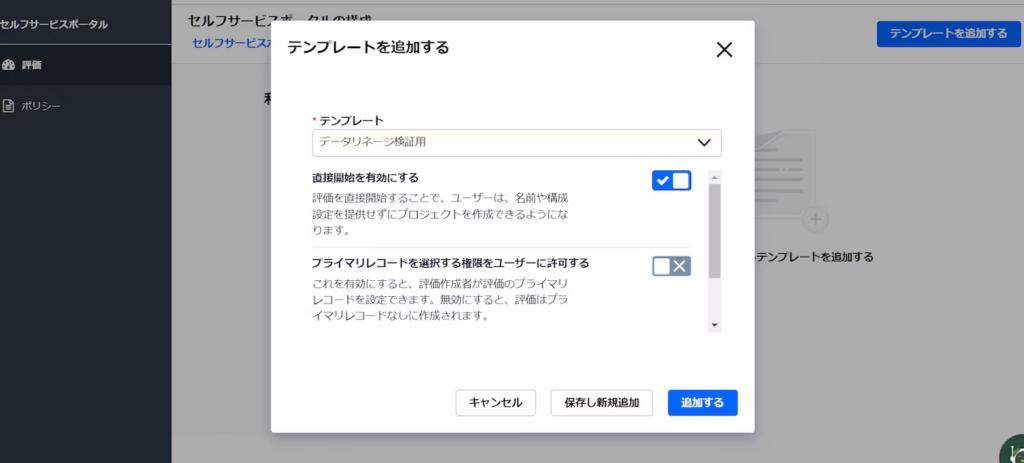Image resolution: width=1024 pixels, height=463 pixels.
Task: Click the ポリシー document icon in sidebar
Action: click(x=9, y=106)
